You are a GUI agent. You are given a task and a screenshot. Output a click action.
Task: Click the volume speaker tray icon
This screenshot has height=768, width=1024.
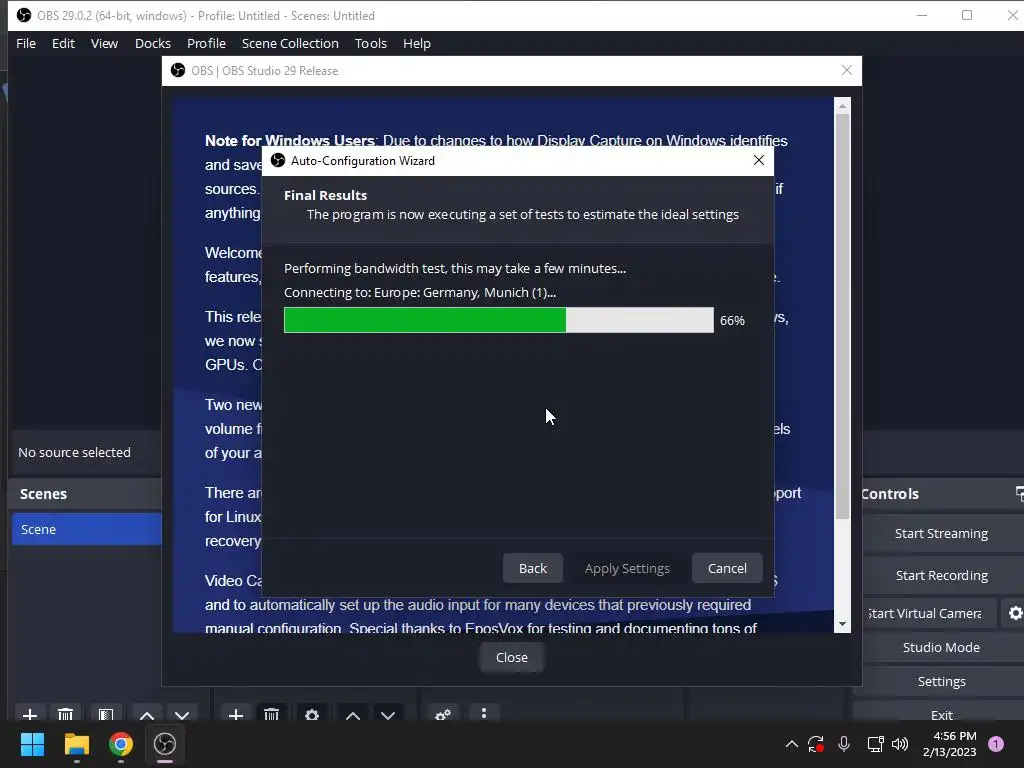click(900, 744)
